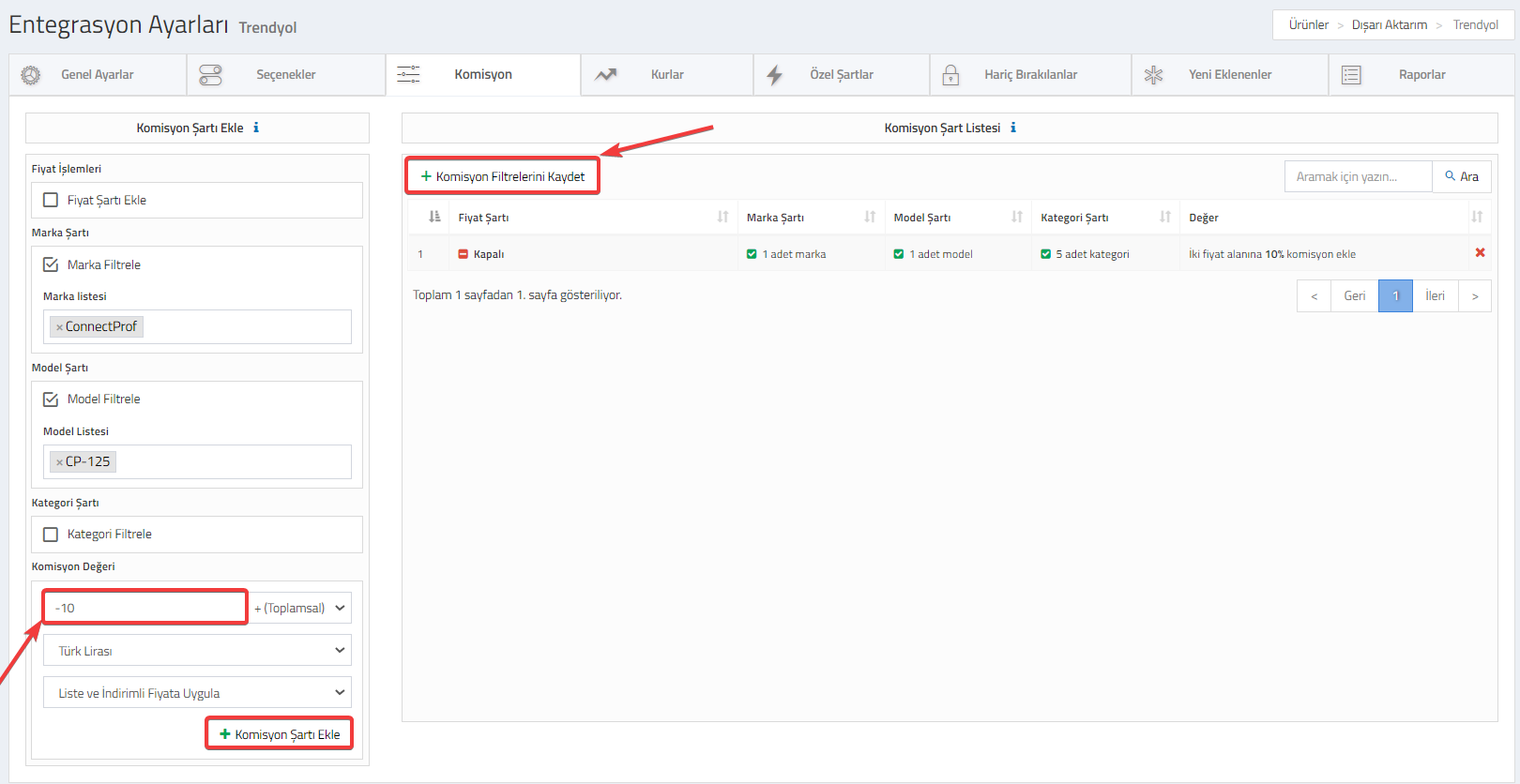This screenshot has width=1520, height=784.
Task: Focus the commission value field showing -10
Action: point(145,608)
